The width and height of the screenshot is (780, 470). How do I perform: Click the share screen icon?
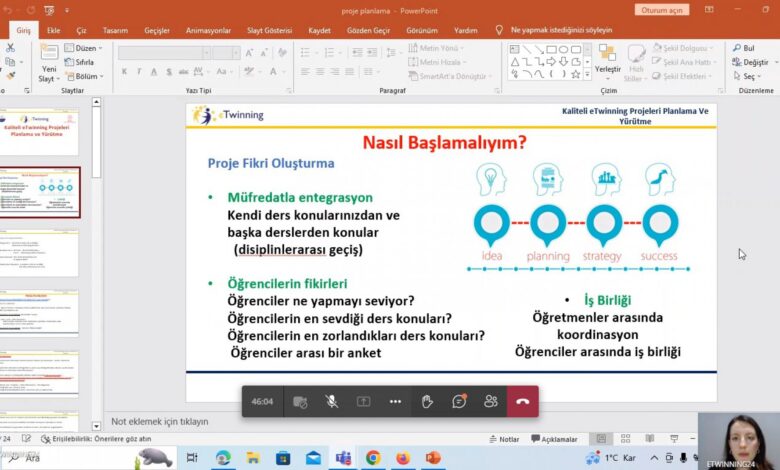click(363, 401)
